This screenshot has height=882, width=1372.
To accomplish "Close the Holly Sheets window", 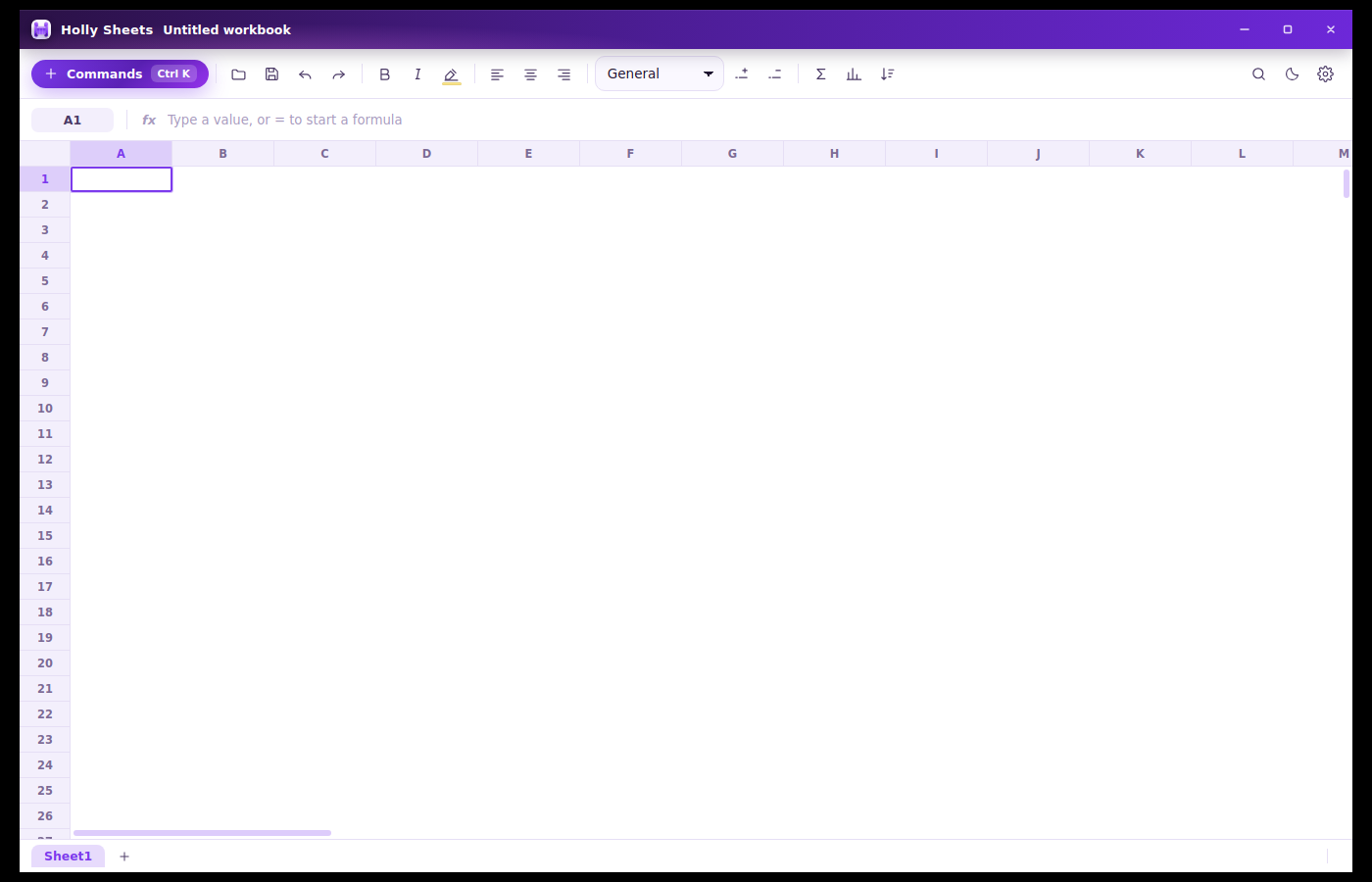I will (x=1331, y=29).
